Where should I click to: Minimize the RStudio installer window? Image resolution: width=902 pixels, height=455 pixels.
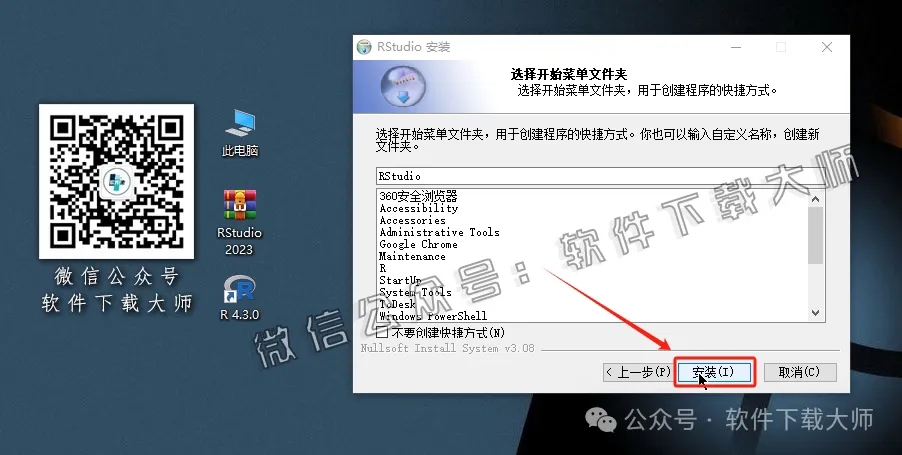click(x=735, y=47)
